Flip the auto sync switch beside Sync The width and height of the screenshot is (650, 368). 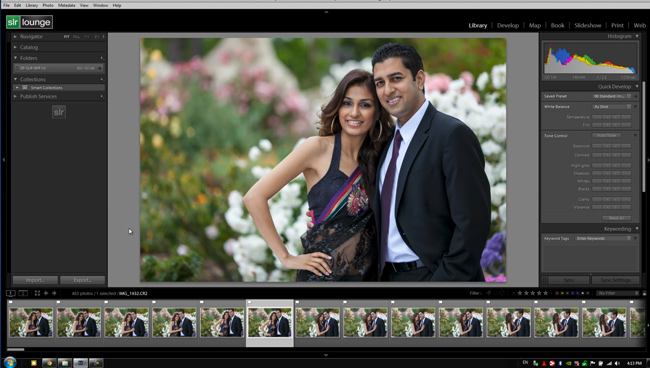point(545,280)
